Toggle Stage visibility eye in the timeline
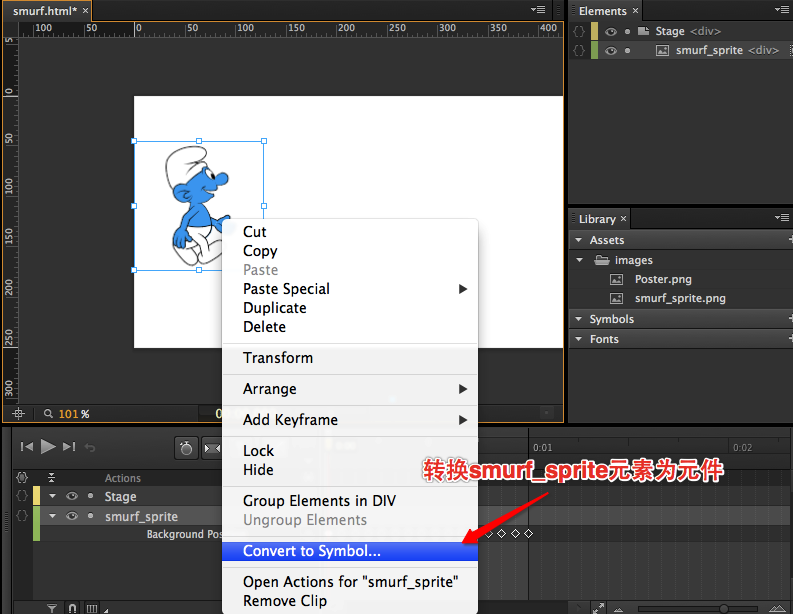Image resolution: width=793 pixels, height=614 pixels. 72,496
